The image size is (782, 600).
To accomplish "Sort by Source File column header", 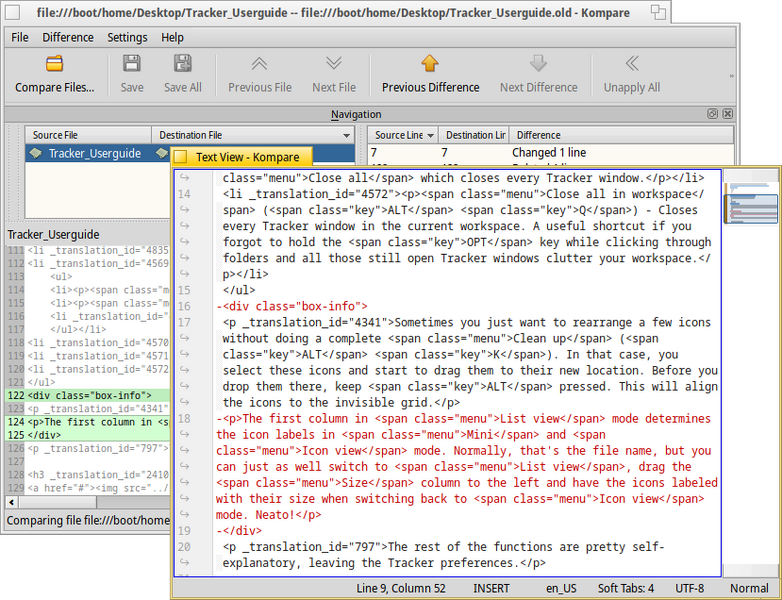I will [88, 135].
